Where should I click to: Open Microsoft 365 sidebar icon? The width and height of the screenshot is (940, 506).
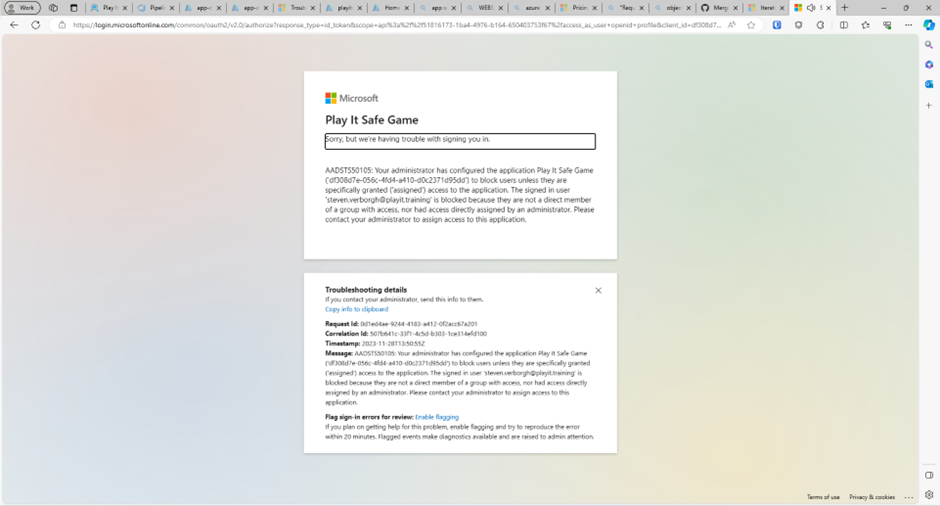click(929, 65)
